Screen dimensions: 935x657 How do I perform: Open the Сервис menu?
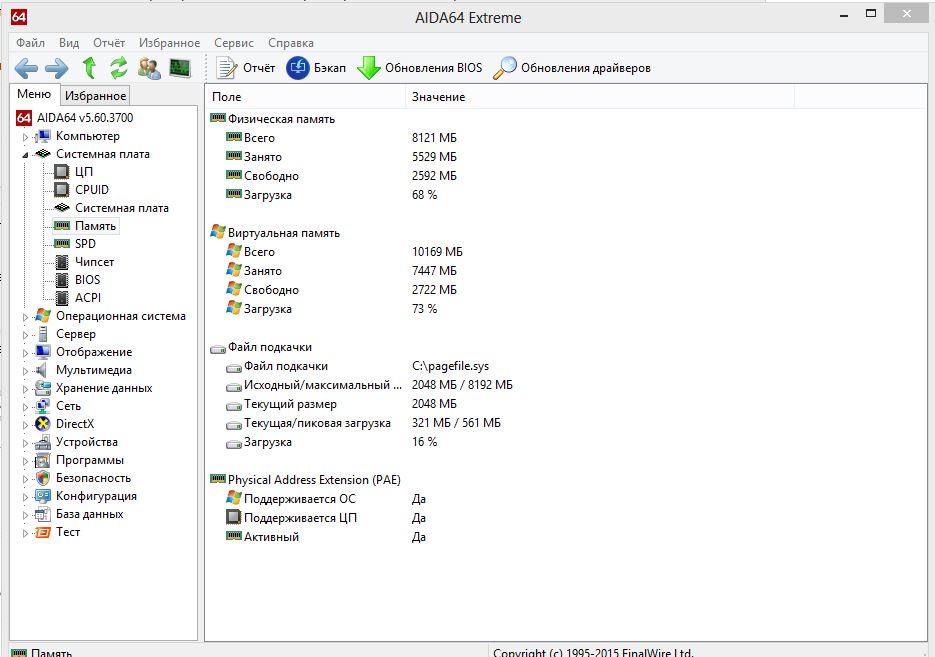pos(234,43)
